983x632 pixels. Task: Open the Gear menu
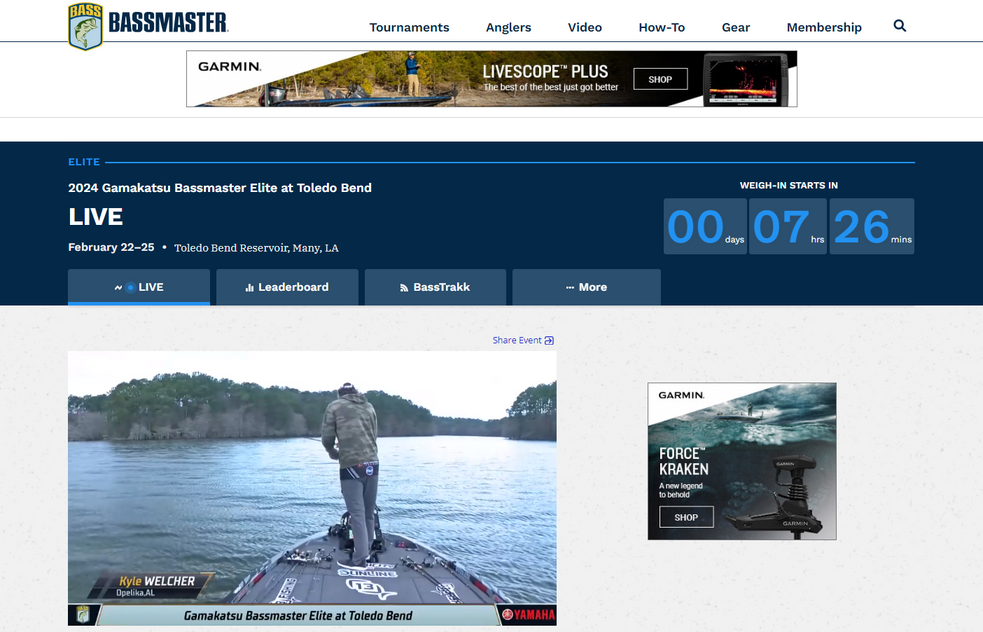pyautogui.click(x=735, y=28)
